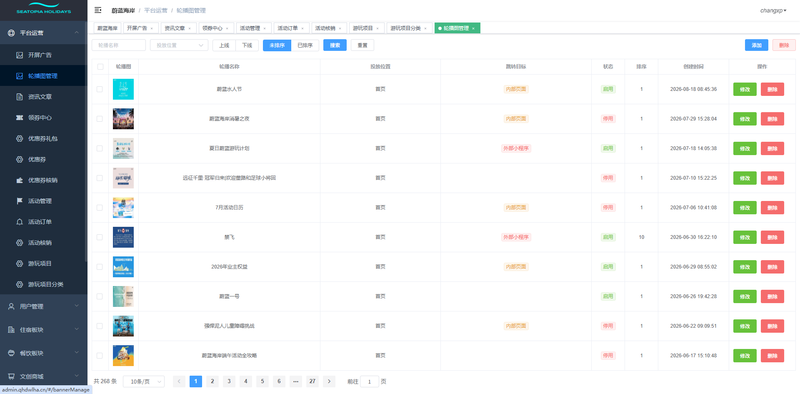
Task: Click the blue 搜索 button
Action: tap(335, 45)
